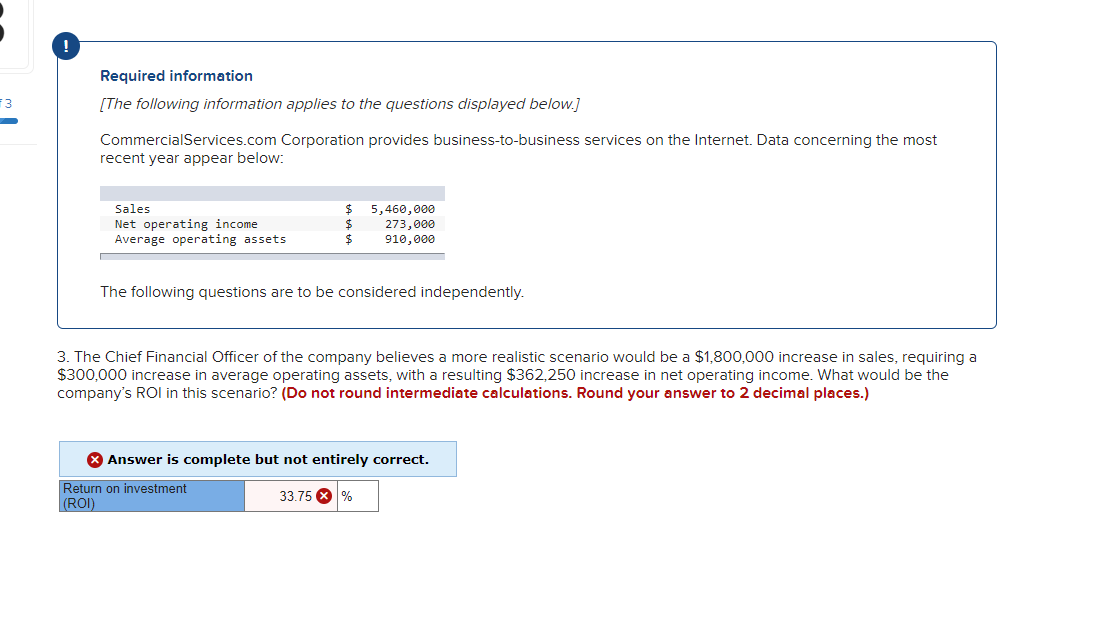Click the Return on investment (ROI) label cell
This screenshot has height=632, width=1118.
click(x=150, y=495)
